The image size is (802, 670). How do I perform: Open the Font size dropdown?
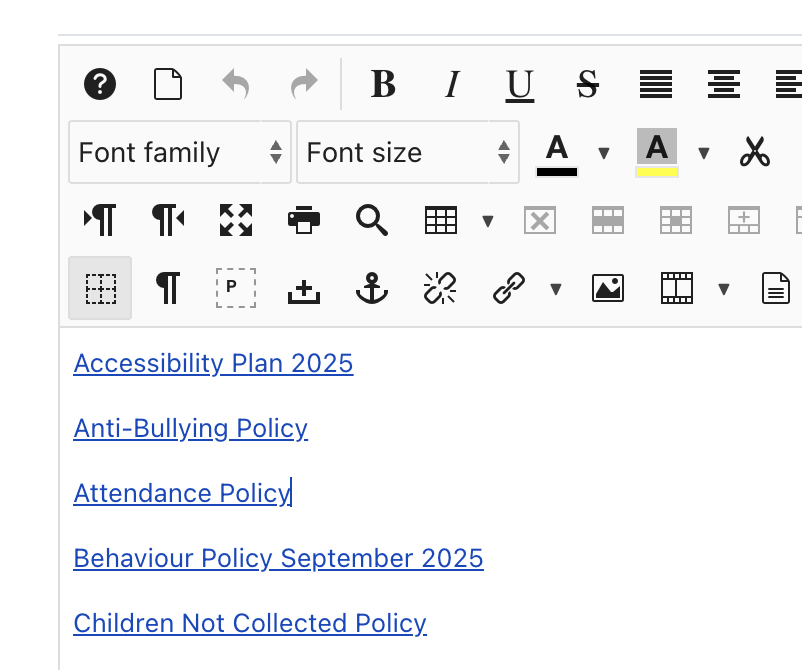pyautogui.click(x=408, y=152)
